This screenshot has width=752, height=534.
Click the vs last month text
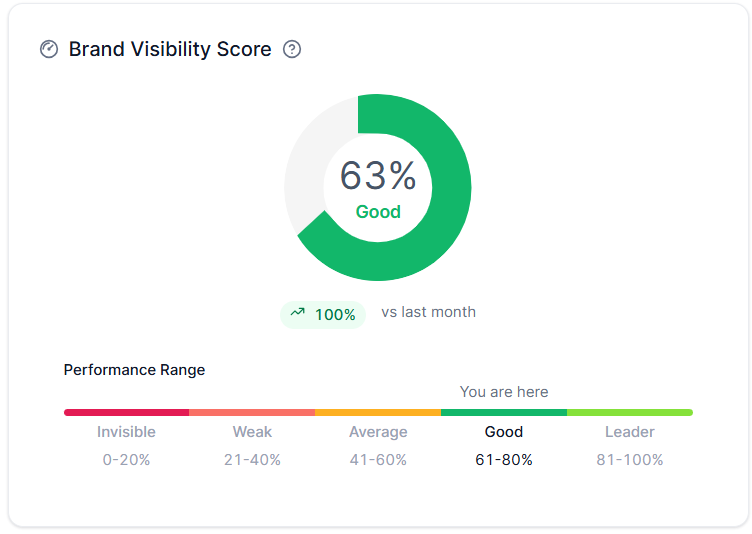pyautogui.click(x=428, y=312)
